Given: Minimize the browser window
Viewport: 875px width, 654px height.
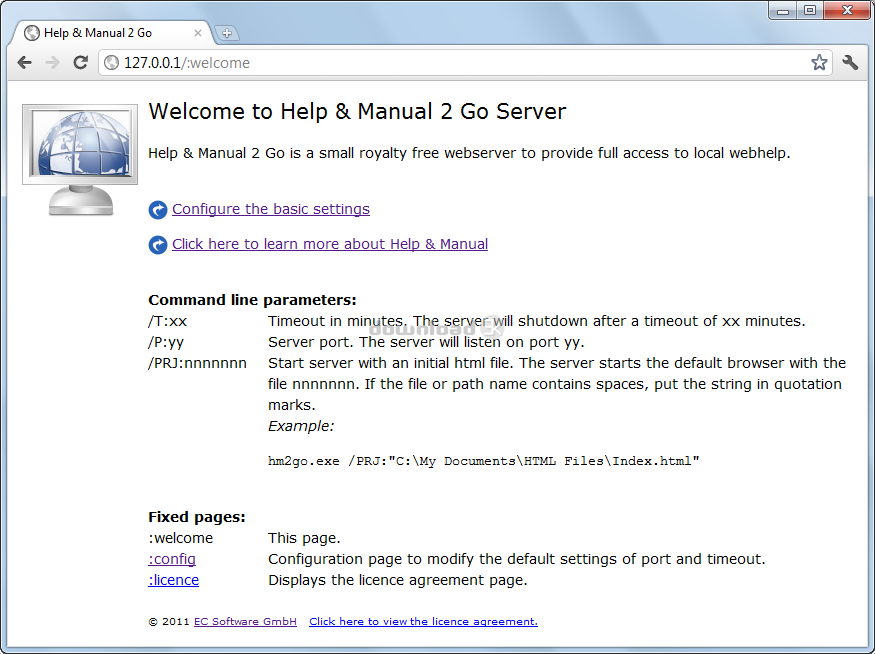Looking at the screenshot, I should click(x=783, y=11).
